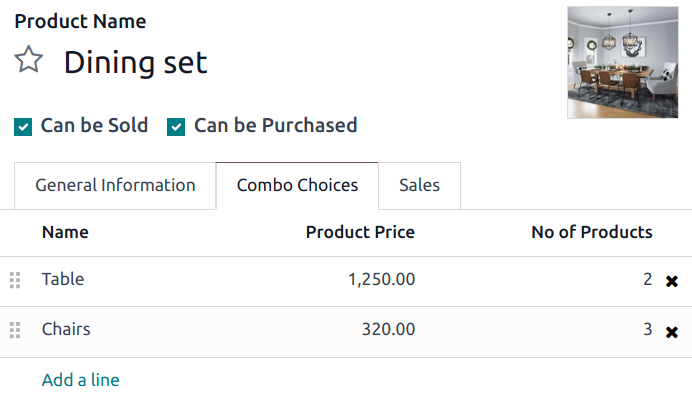The height and width of the screenshot is (398, 692).
Task: Select the Combo Choices tab
Action: (297, 186)
